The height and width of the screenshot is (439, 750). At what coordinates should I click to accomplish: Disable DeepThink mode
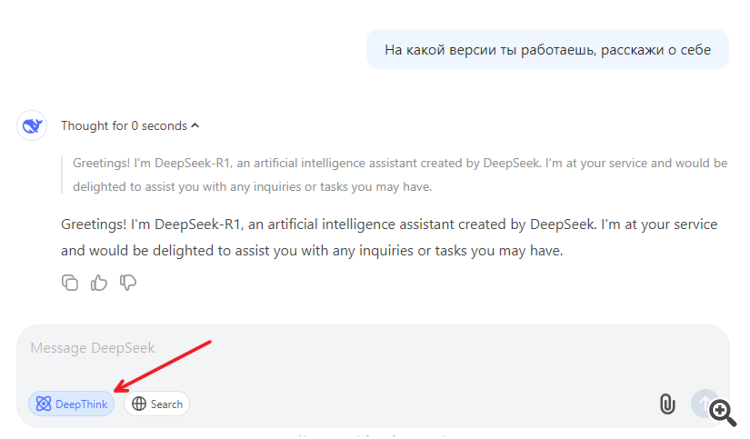tap(71, 404)
